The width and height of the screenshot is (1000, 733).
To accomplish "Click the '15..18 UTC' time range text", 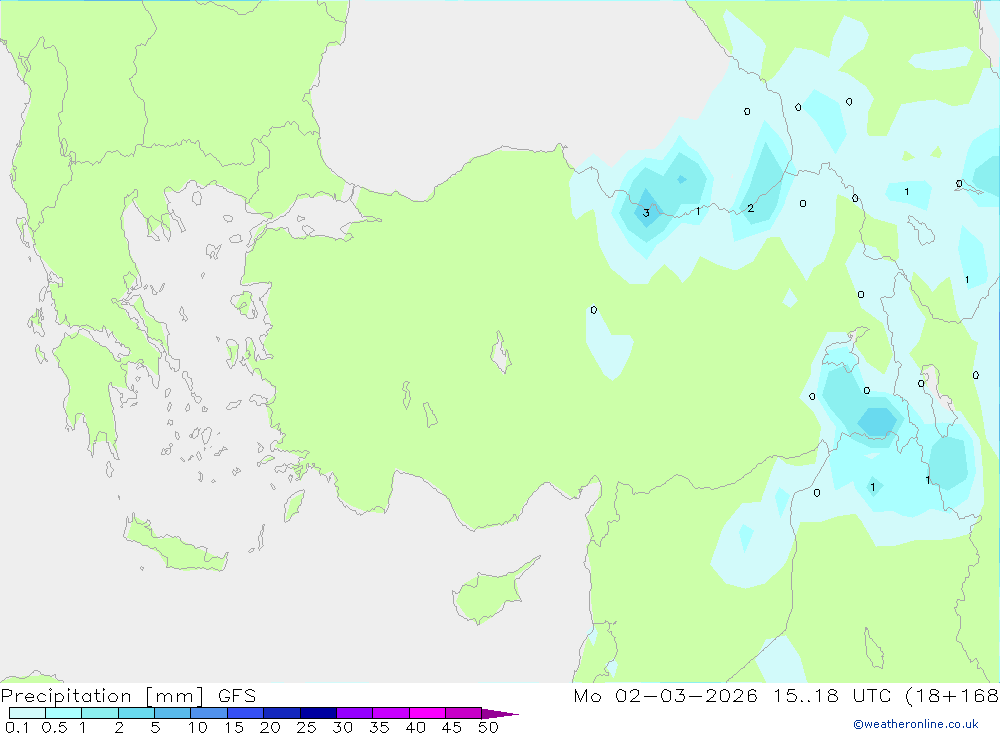I will click(832, 696).
